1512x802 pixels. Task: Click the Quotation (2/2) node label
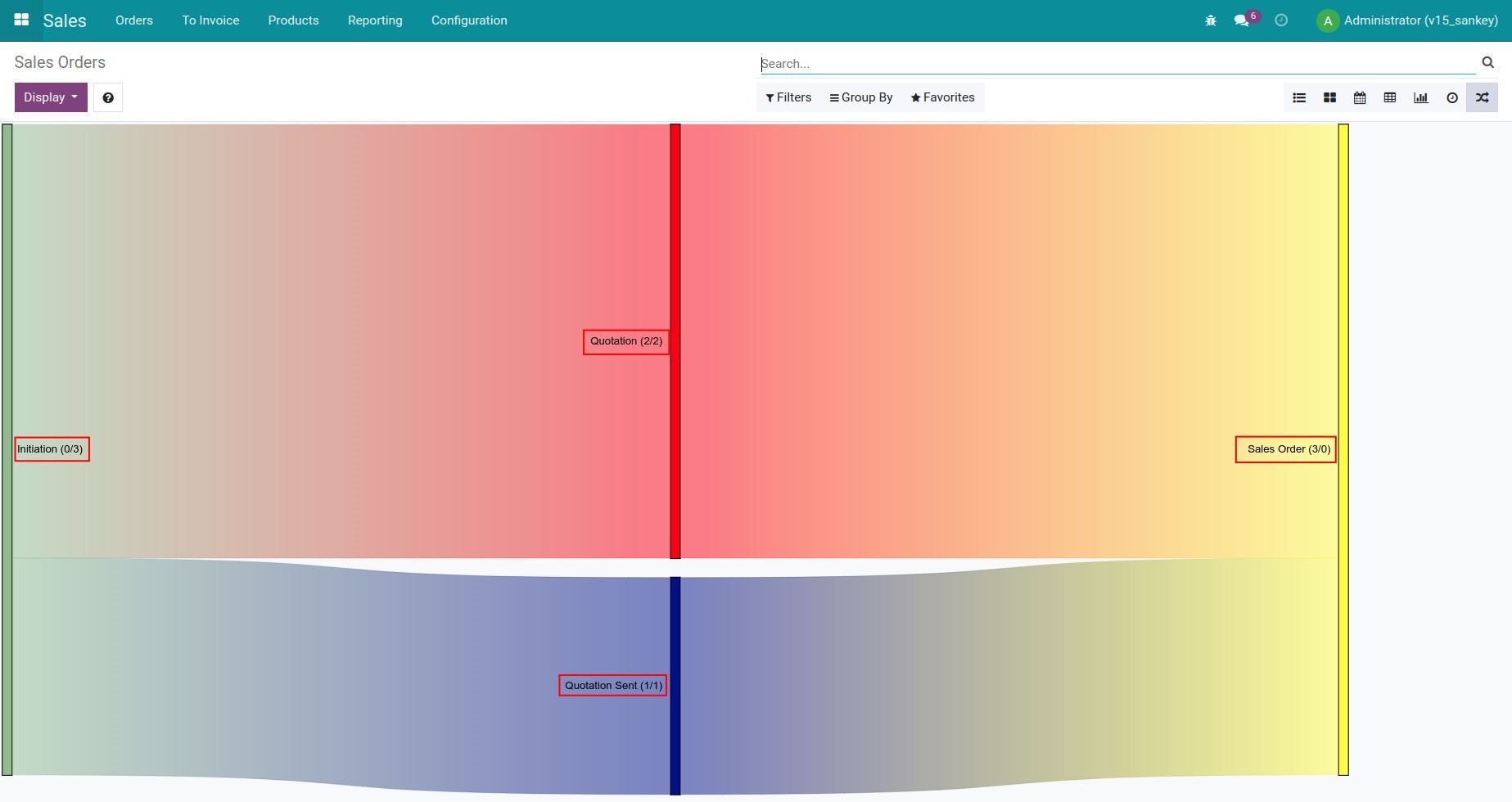625,341
